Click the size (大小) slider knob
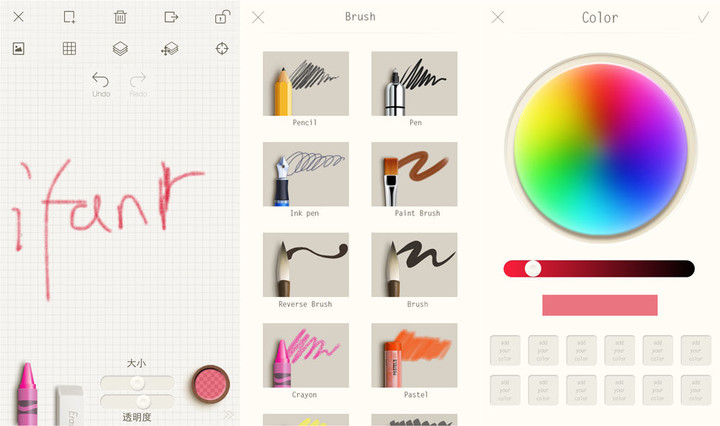 [x=136, y=382]
